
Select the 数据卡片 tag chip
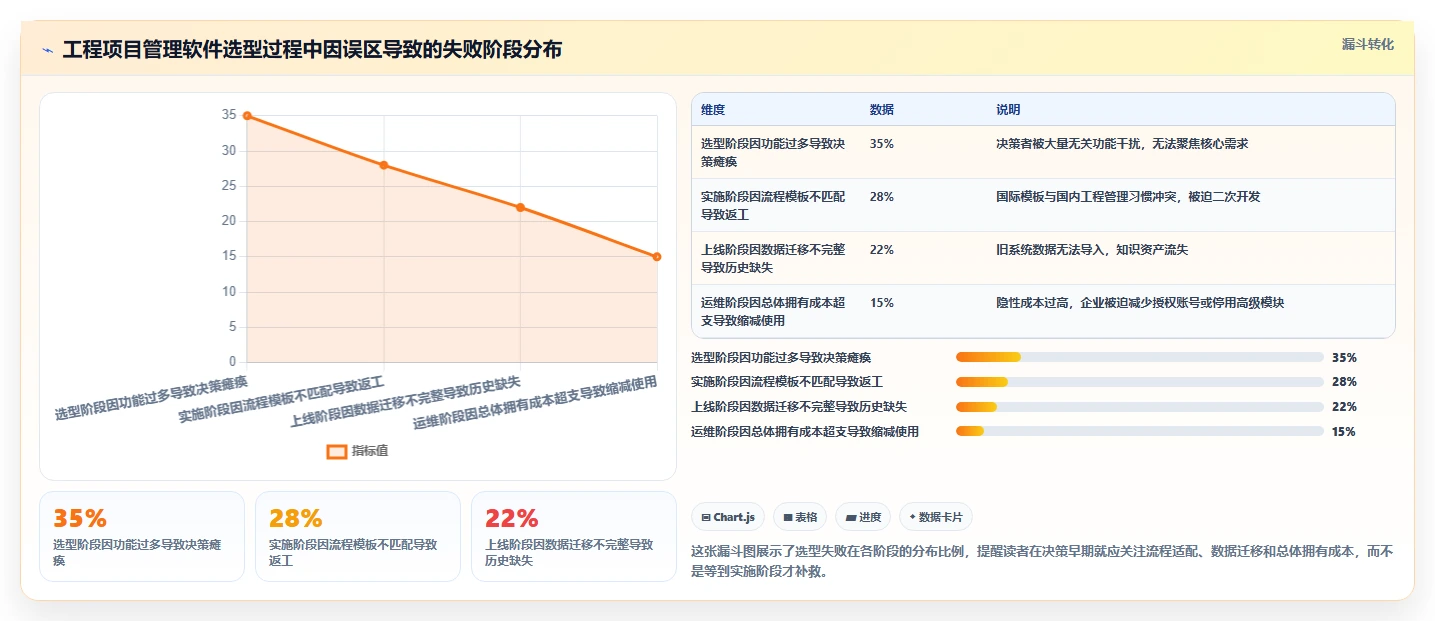[x=936, y=517]
